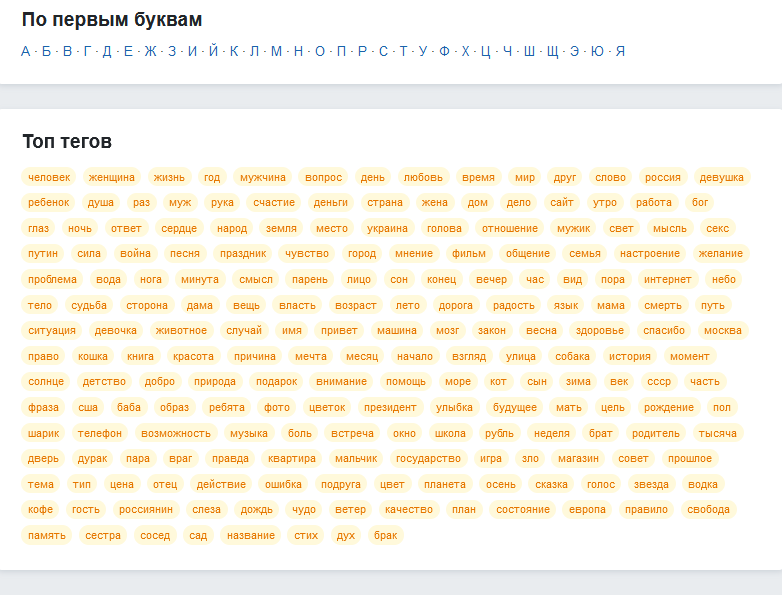This screenshot has height=595, width=782.
Task: Open the letter А index link
Action: tap(25, 51)
